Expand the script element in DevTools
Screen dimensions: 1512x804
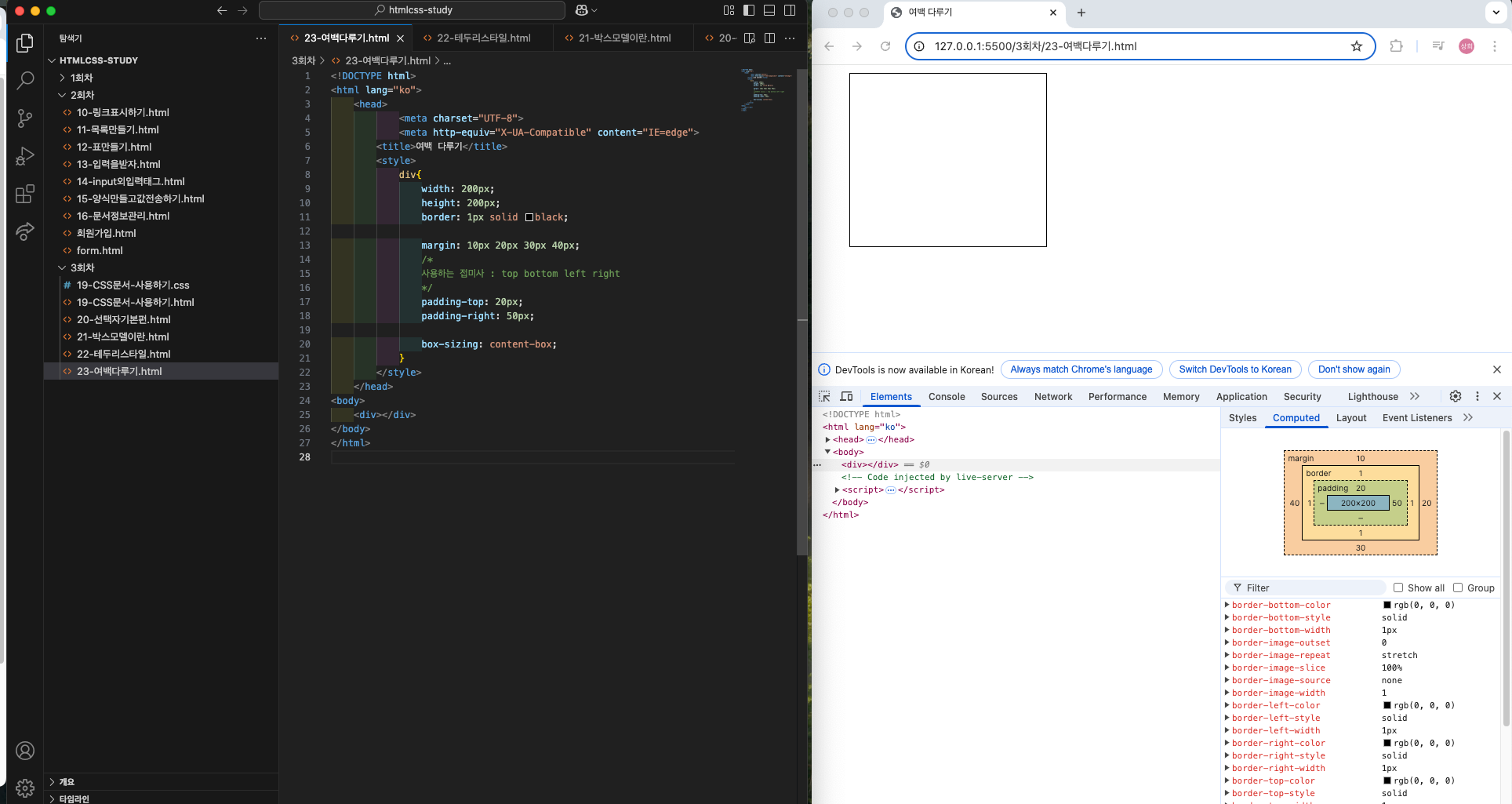point(838,490)
